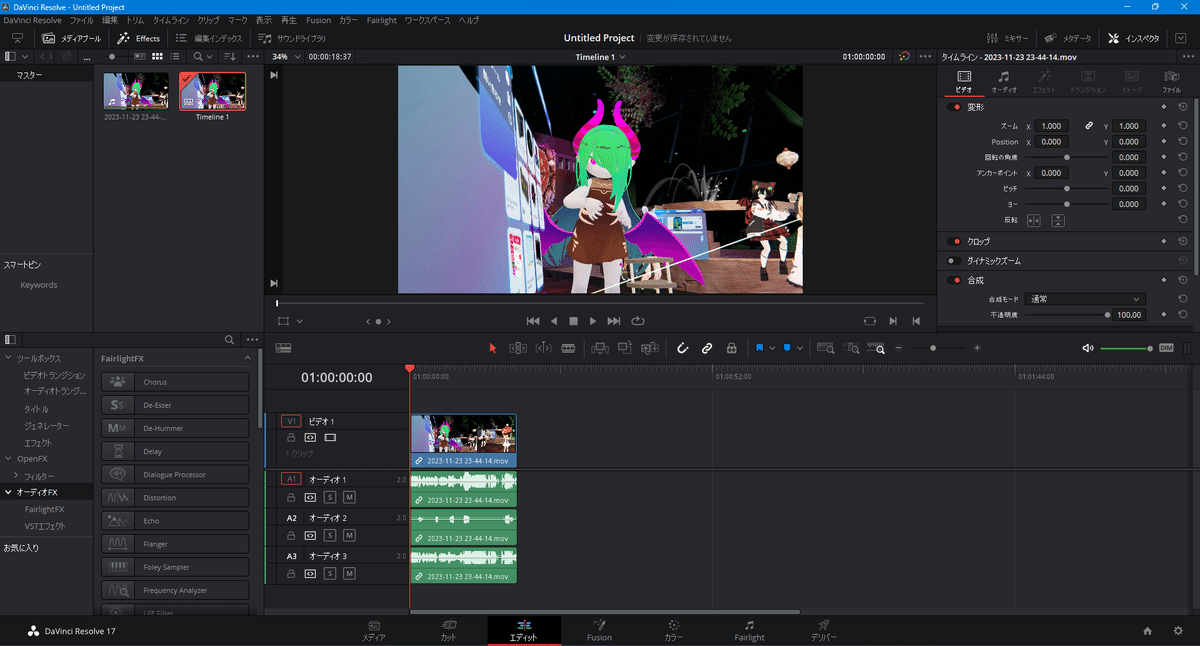Image resolution: width=1200 pixels, height=646 pixels.
Task: Open Timeline View Options icon
Action: tap(283, 348)
